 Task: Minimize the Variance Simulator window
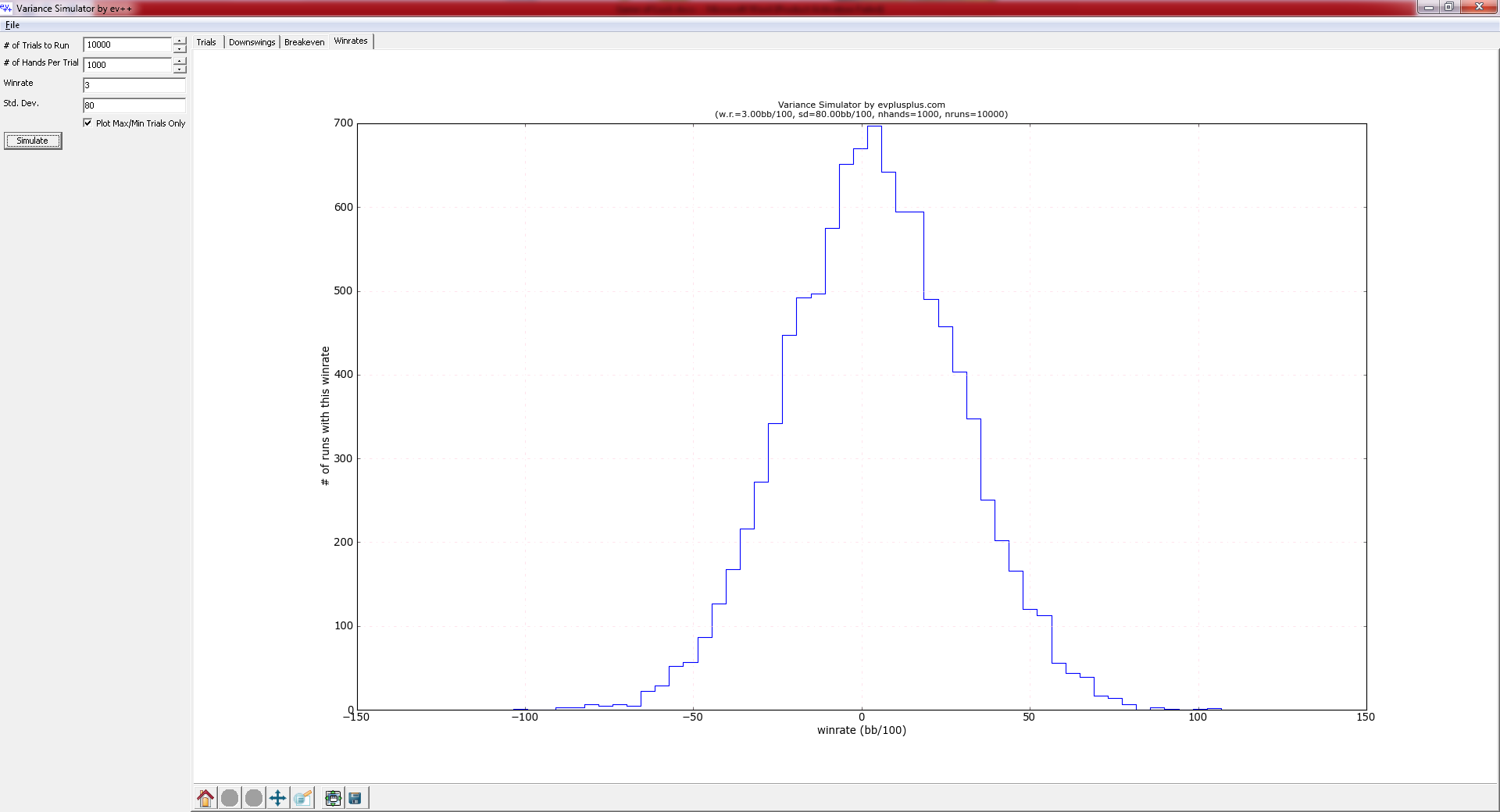coord(1428,7)
